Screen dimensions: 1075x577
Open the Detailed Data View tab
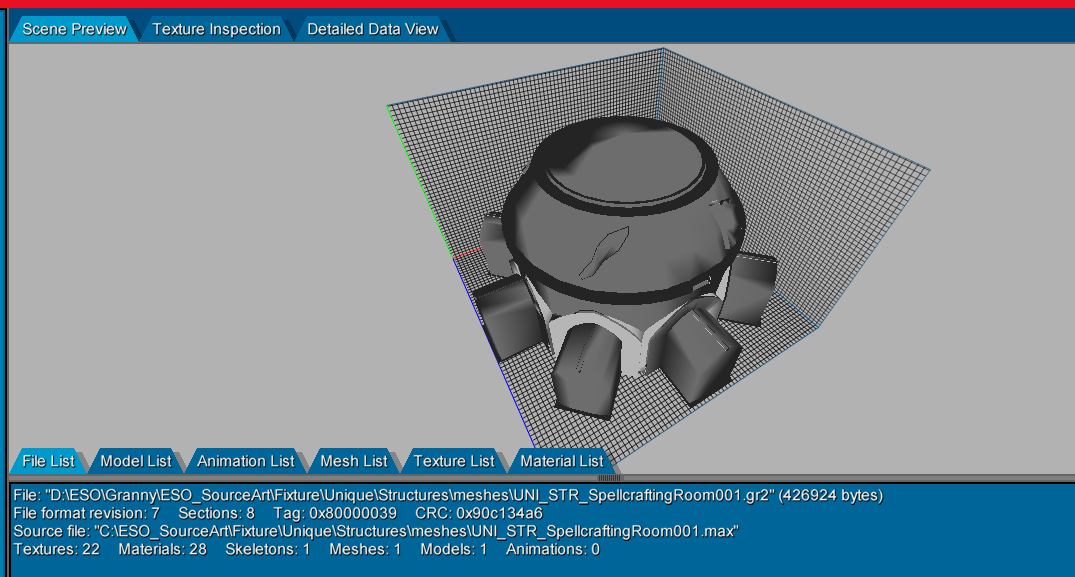click(x=372, y=29)
